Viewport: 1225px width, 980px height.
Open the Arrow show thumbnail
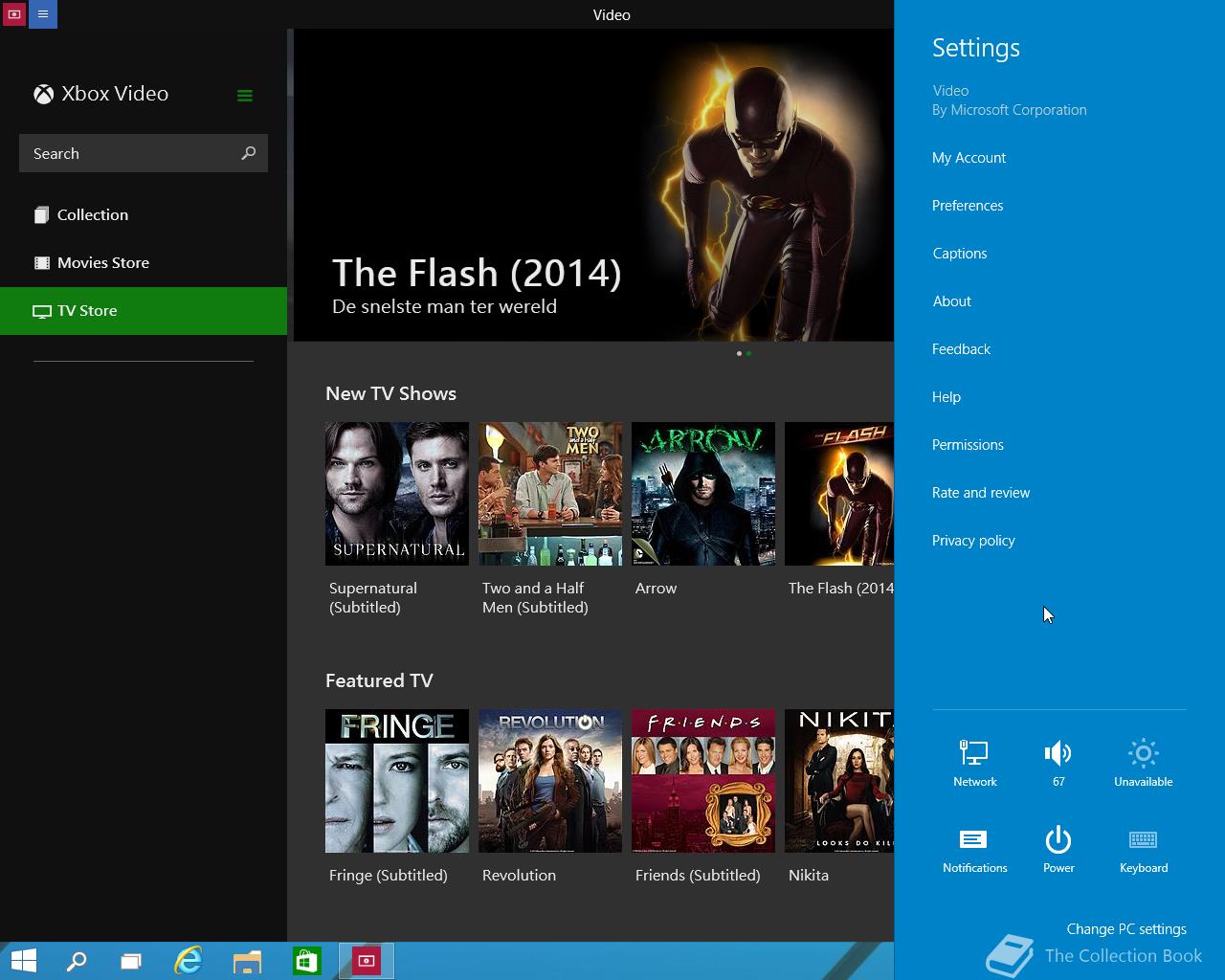(703, 494)
